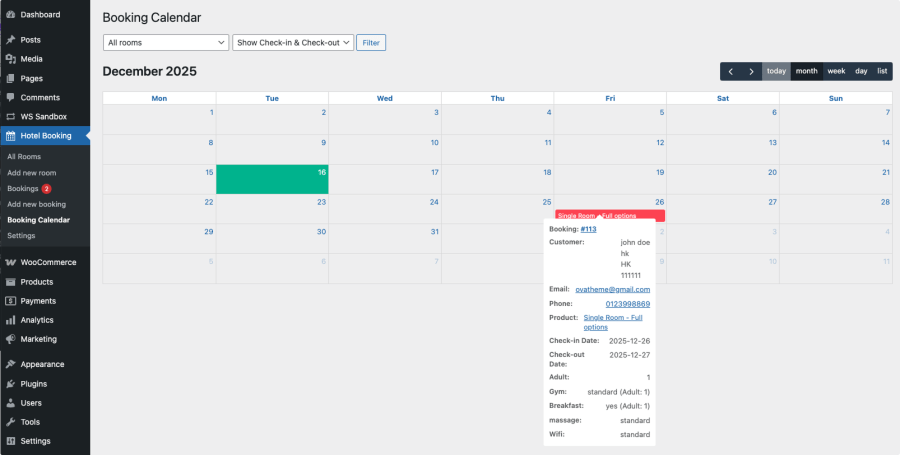Open Show Check-in & Check-out dropdown

(293, 42)
